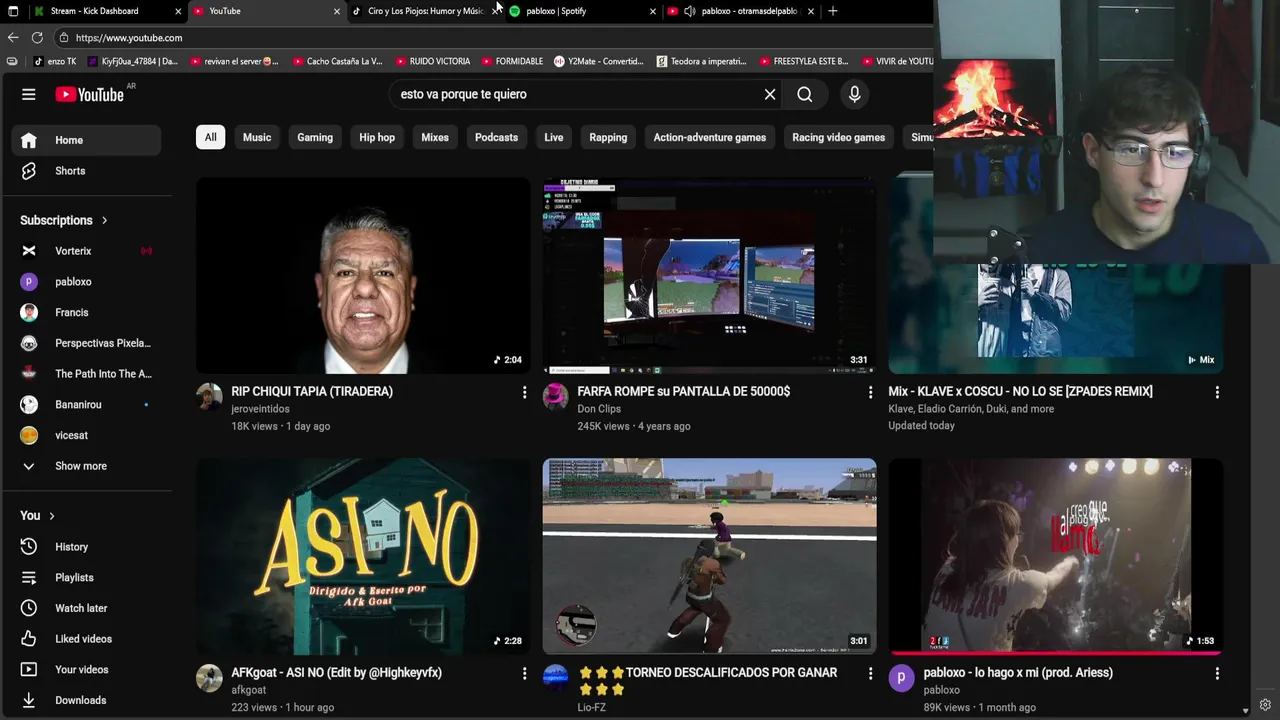Go back with browser back arrow

13,38
